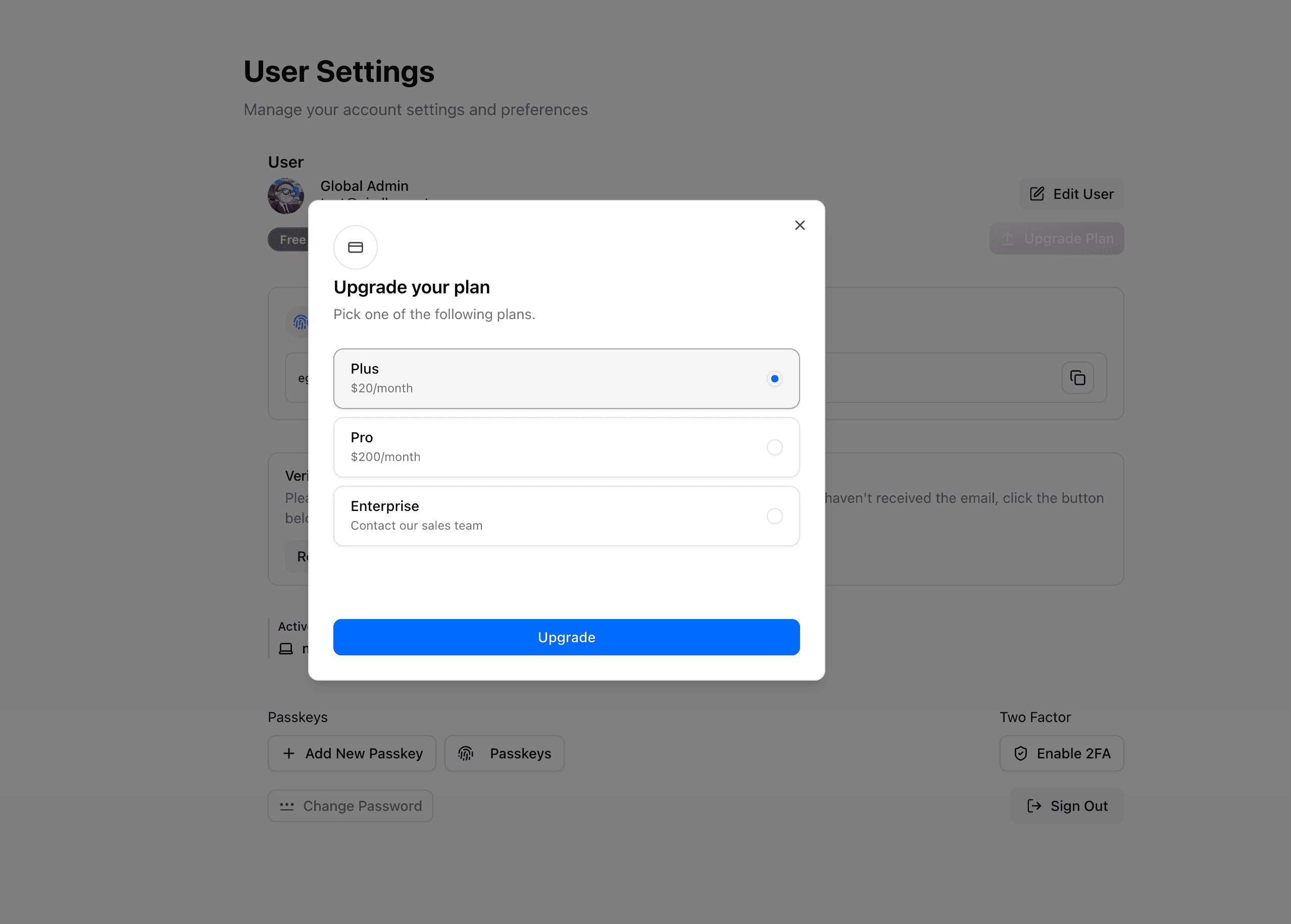
Task: Click the upload icon on Upgrade Plan
Action: coord(1008,238)
